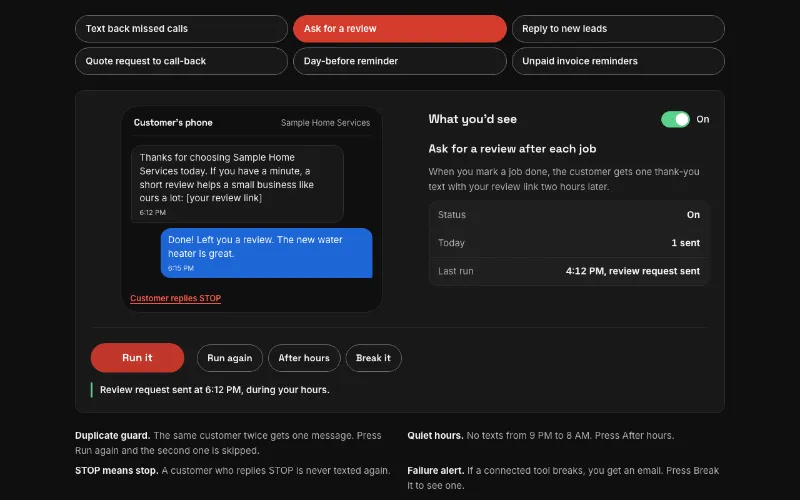The width and height of the screenshot is (800, 500).
Task: Click the 6:15 PM timestamp in blue bubble
Action: [x=181, y=268]
